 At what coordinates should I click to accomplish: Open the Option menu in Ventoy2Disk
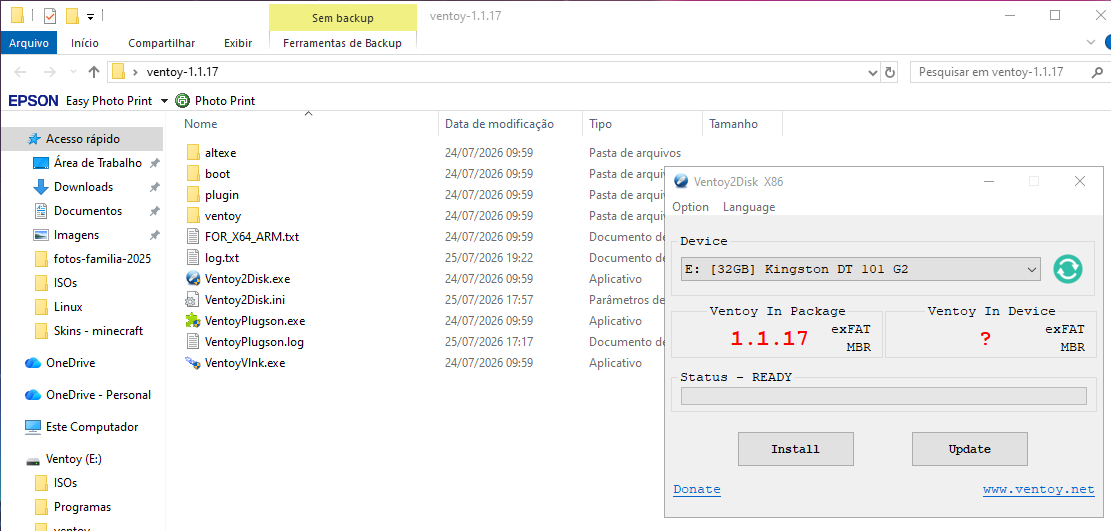(690, 207)
